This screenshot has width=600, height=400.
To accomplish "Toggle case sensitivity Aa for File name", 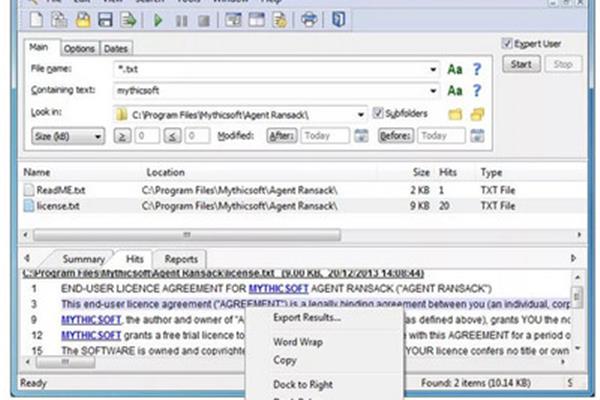I will 455,69.
